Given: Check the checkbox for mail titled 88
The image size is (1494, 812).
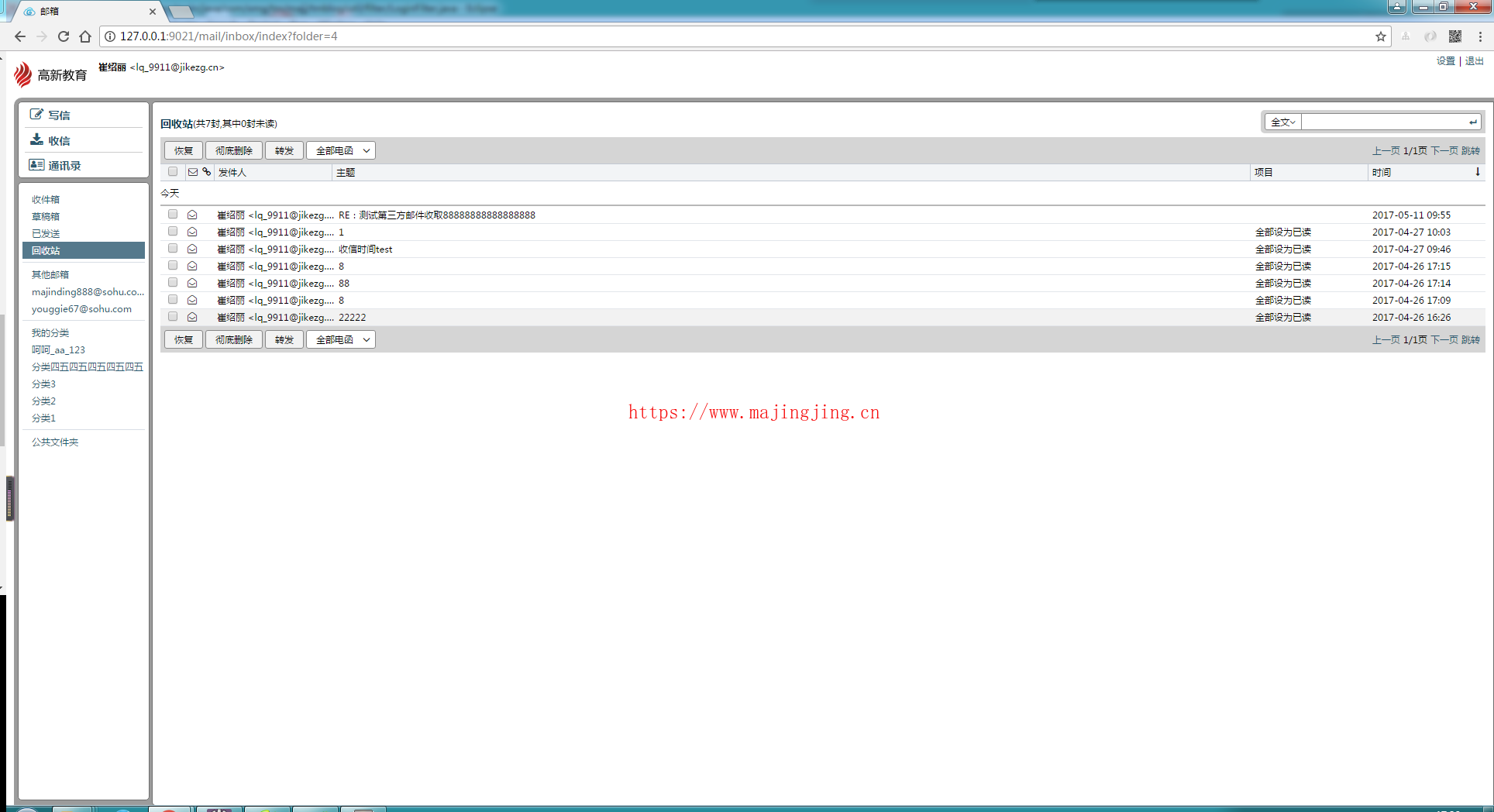Looking at the screenshot, I should 173,283.
